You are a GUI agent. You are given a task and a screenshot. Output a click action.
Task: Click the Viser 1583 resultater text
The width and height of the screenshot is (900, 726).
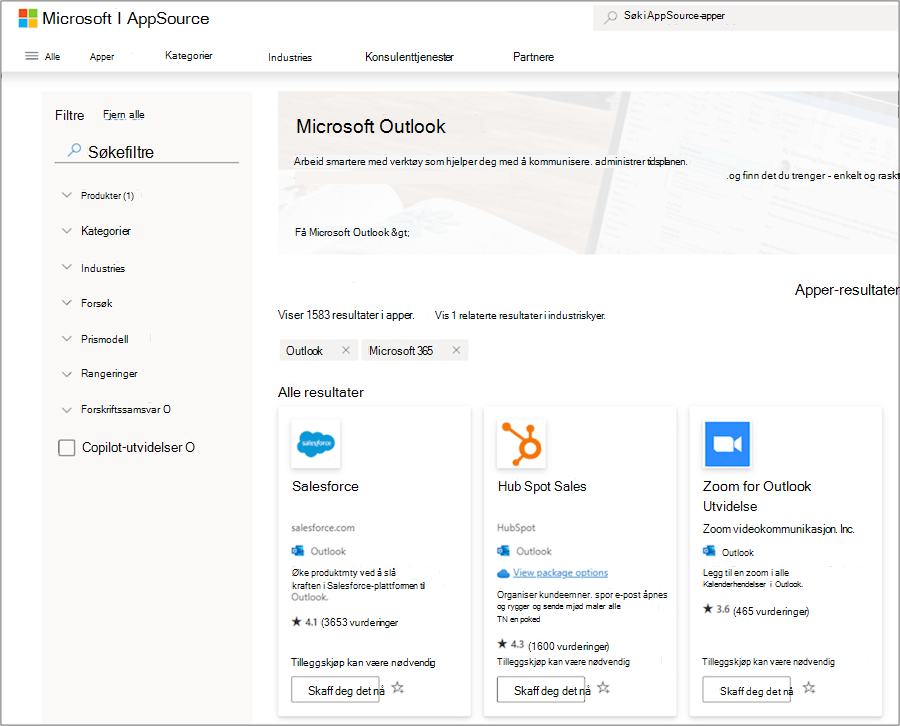tap(346, 315)
